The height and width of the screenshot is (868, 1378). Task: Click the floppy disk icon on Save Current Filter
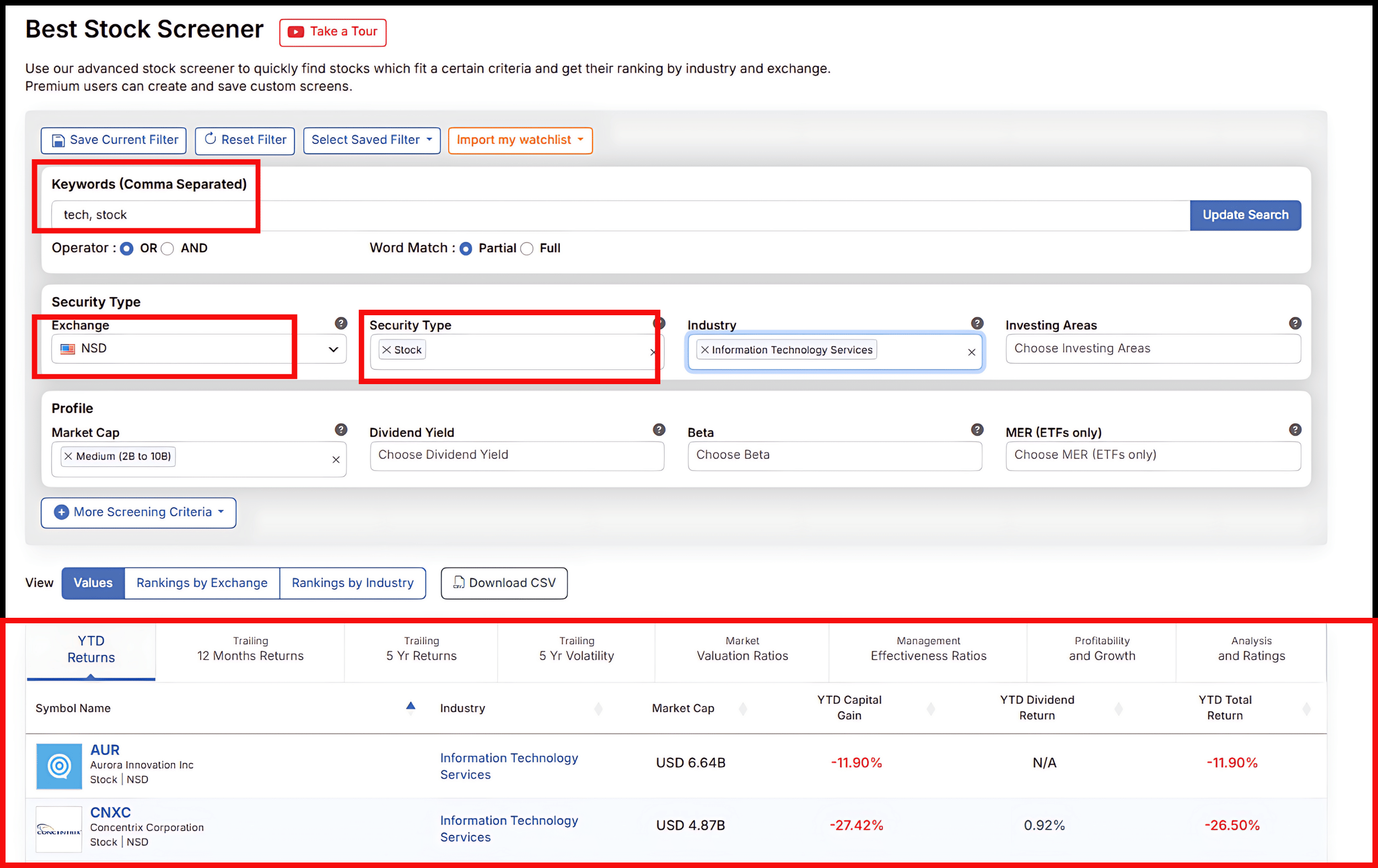58,141
